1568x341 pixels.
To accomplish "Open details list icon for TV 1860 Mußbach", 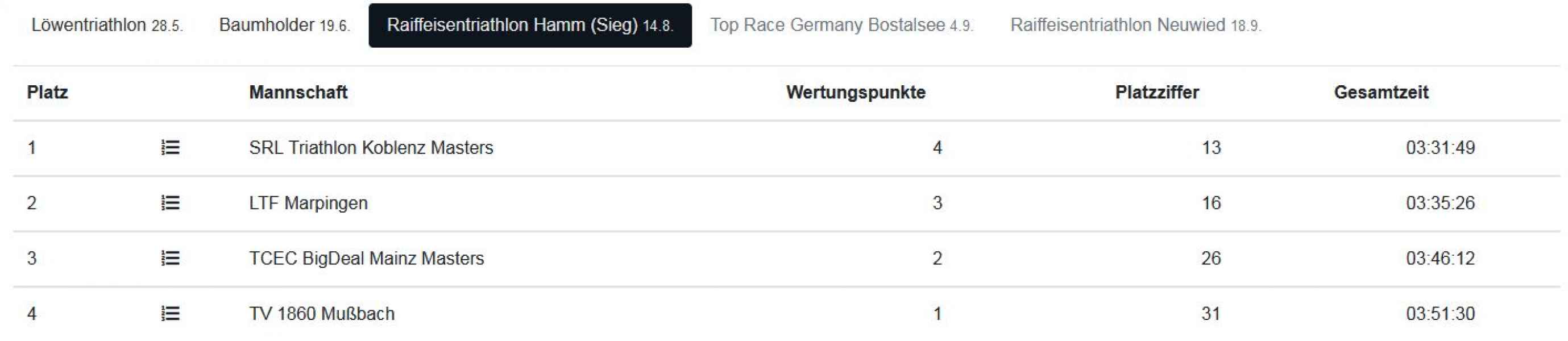I will click(171, 314).
